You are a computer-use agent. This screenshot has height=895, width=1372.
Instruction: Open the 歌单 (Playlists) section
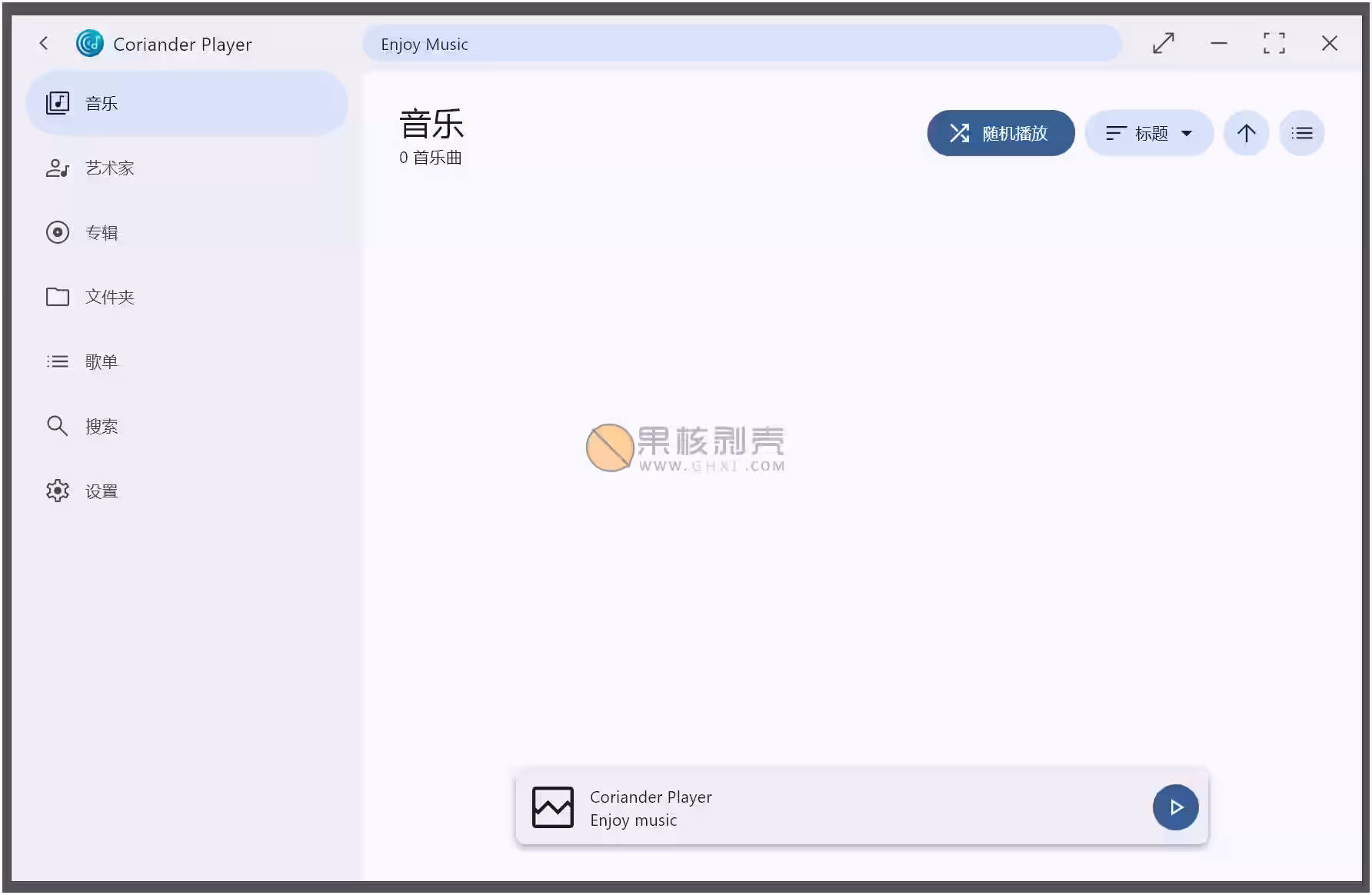click(x=102, y=361)
